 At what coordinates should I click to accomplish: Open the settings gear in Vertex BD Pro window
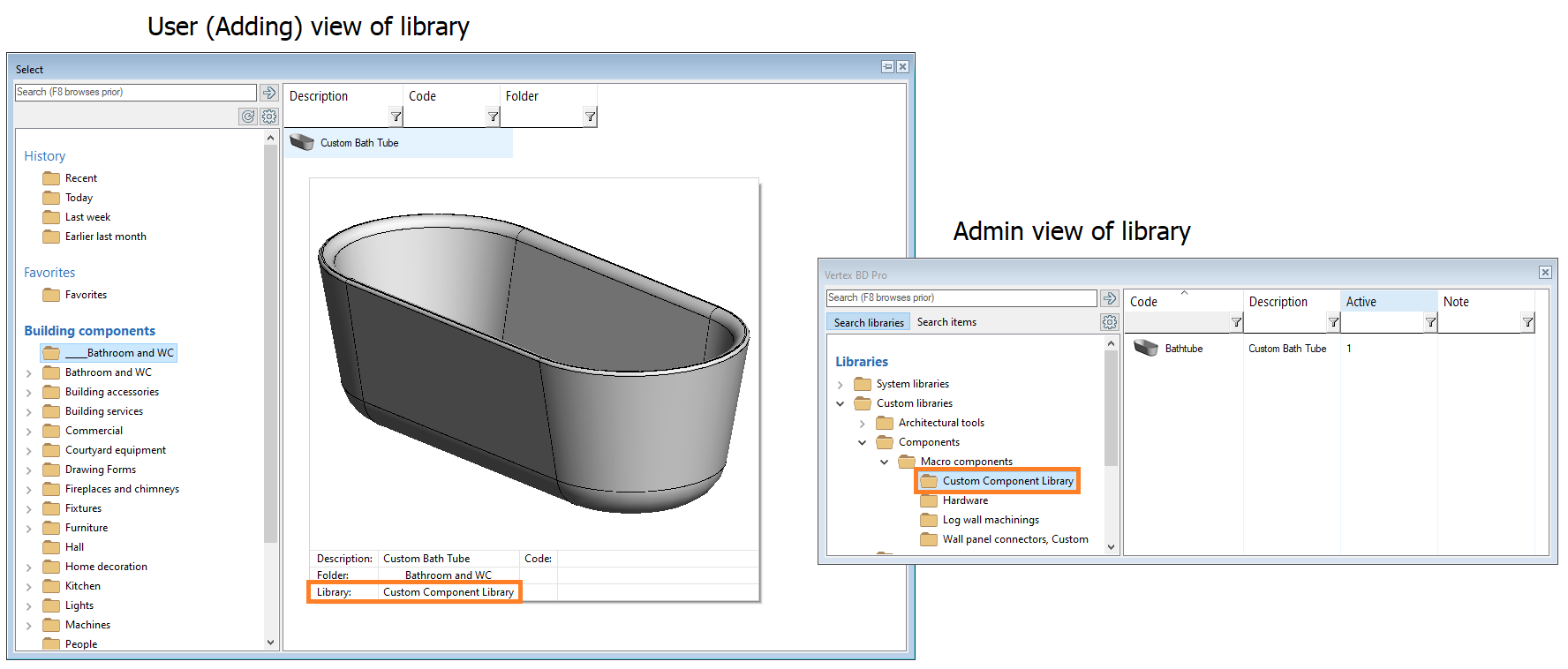1110,322
